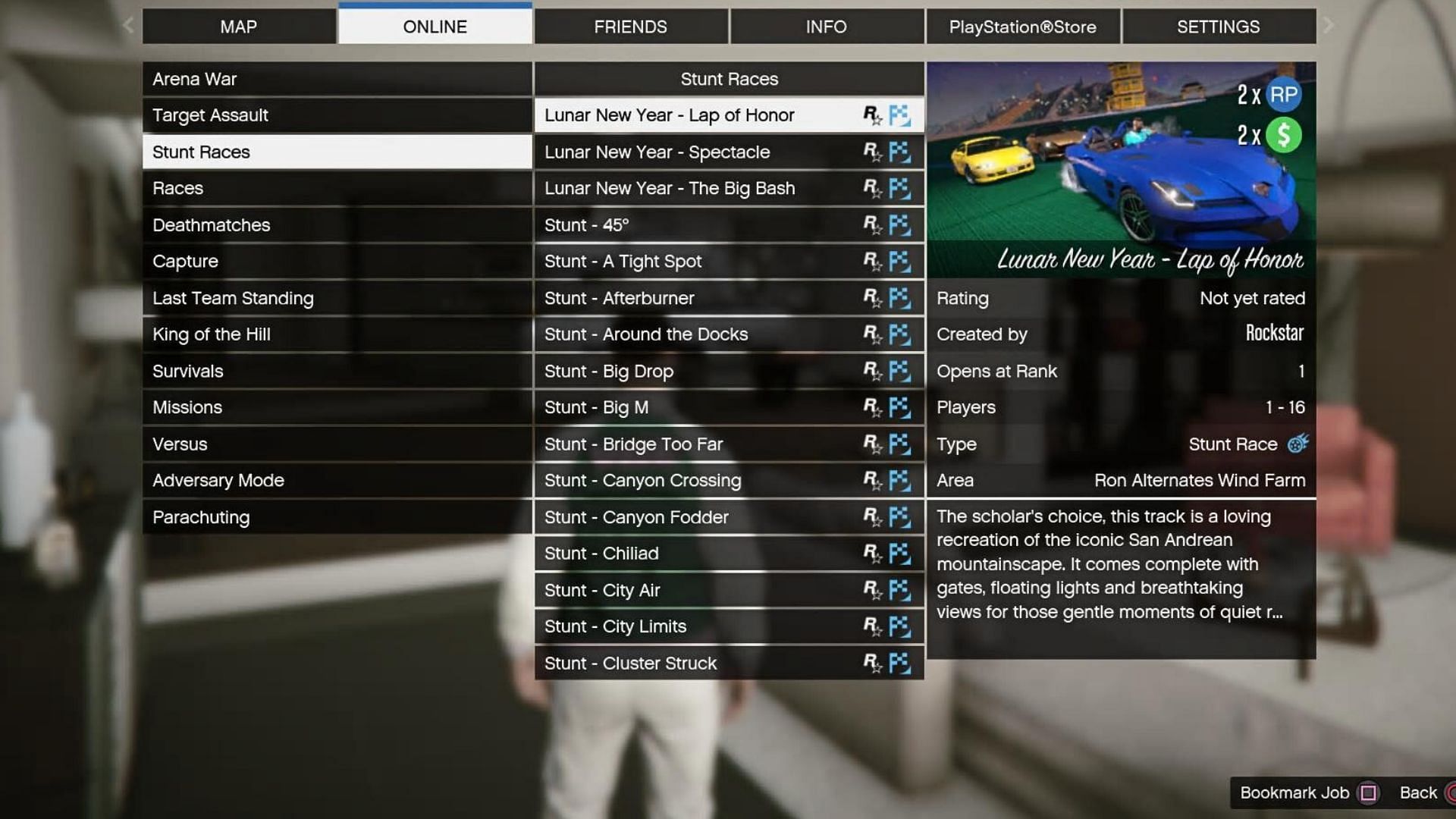
Task: Click the Rockstar verified icon on Stunt - Afterburner
Action: pyautogui.click(x=871, y=298)
